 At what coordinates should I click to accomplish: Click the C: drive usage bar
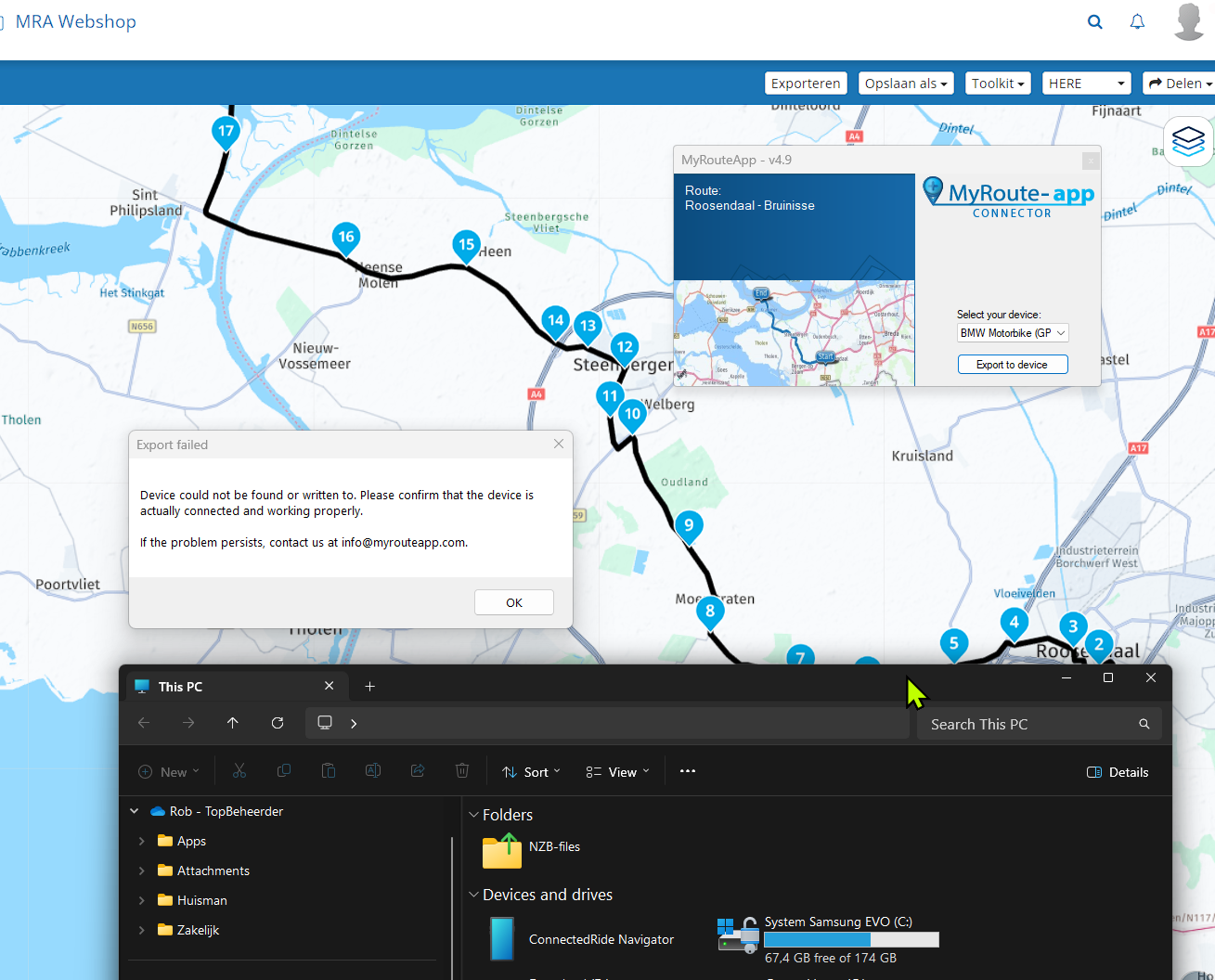point(851,940)
